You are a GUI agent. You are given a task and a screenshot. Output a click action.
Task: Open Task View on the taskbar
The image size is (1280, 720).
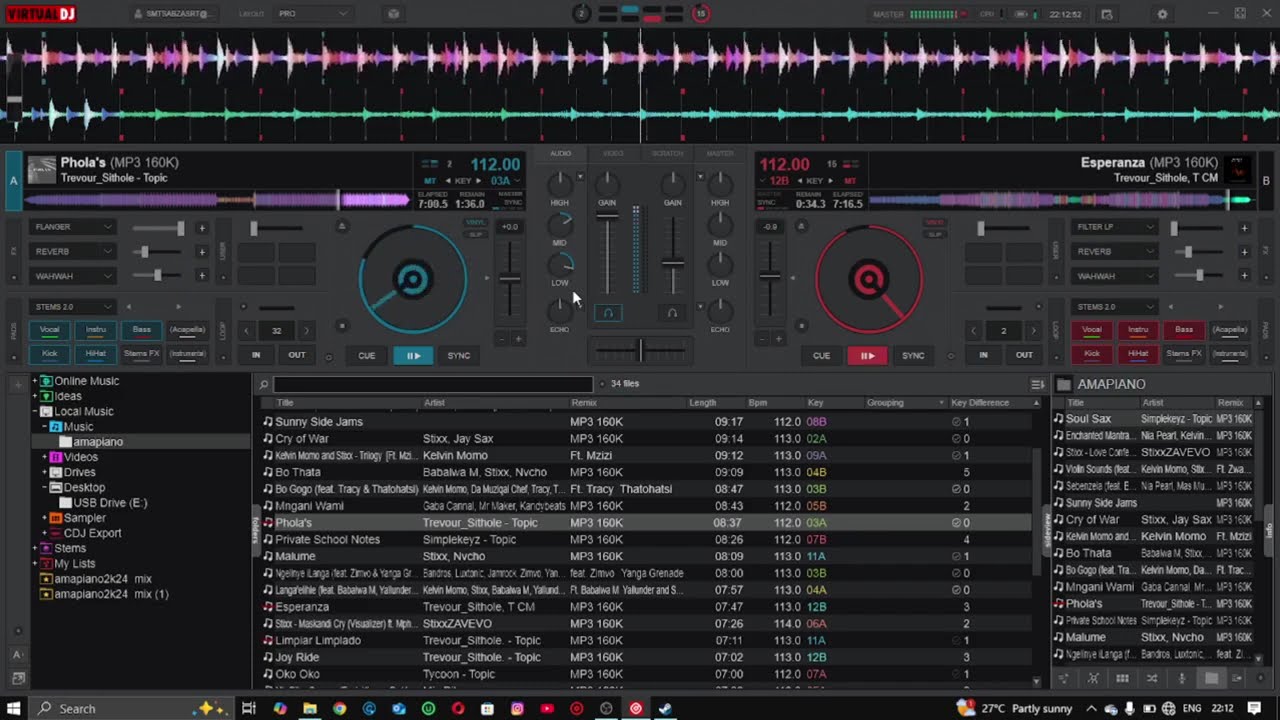[248, 708]
